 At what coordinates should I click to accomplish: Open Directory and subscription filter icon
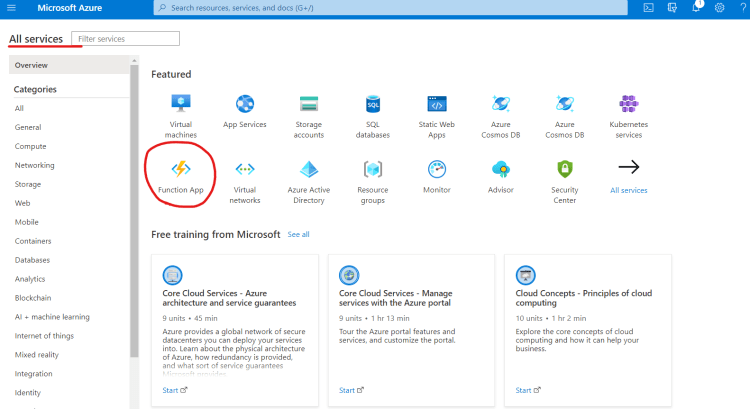672,8
